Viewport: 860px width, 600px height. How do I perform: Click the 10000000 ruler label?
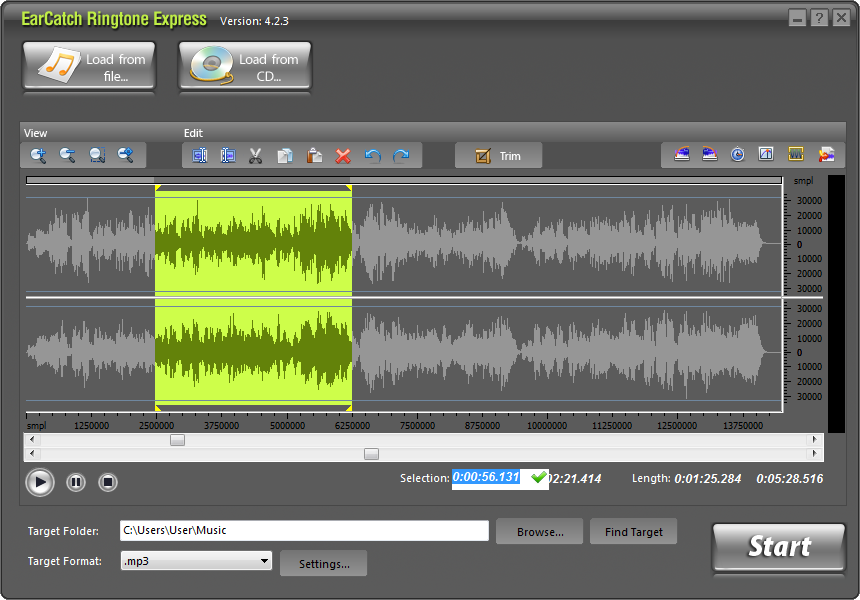point(547,426)
